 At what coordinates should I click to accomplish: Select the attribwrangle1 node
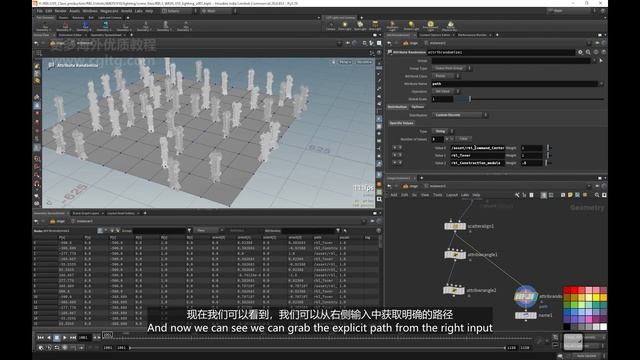click(455, 255)
